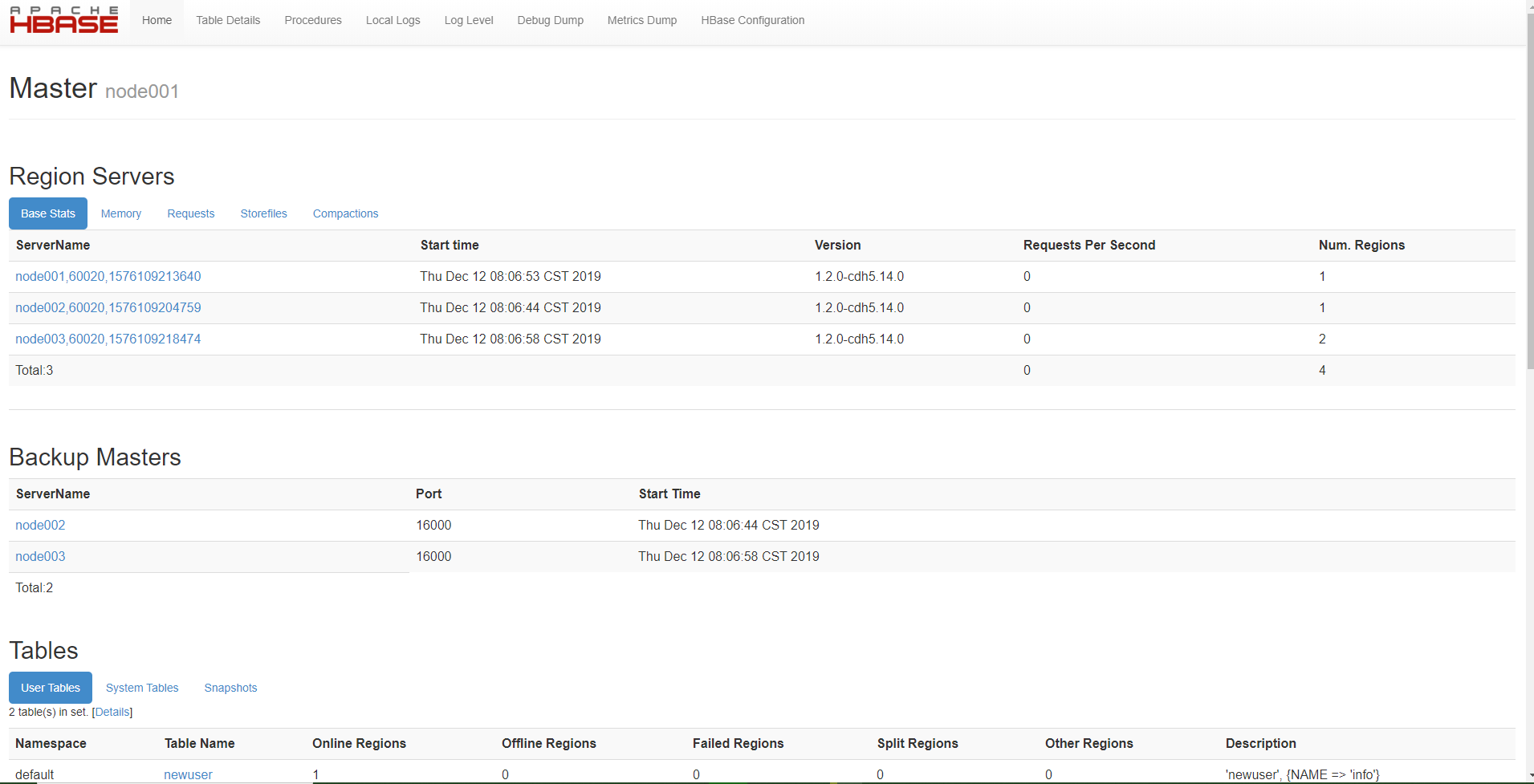1534x784 pixels.
Task: Switch to the Snapshots tab
Action: (231, 688)
